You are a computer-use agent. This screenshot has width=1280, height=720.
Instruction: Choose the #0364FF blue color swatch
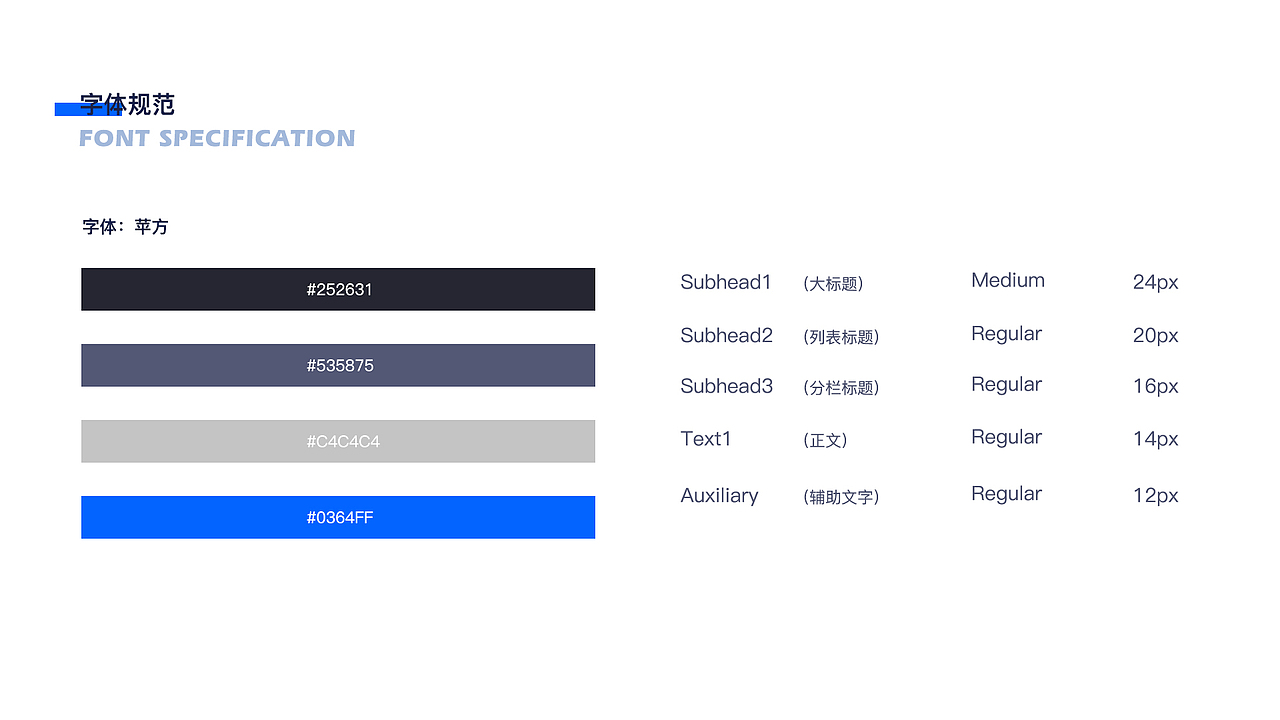coord(338,517)
